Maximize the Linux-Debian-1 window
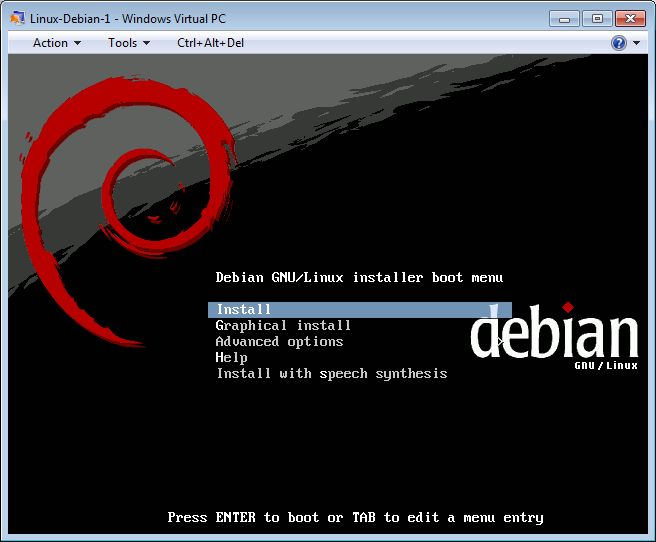This screenshot has width=656, height=542. (x=597, y=18)
